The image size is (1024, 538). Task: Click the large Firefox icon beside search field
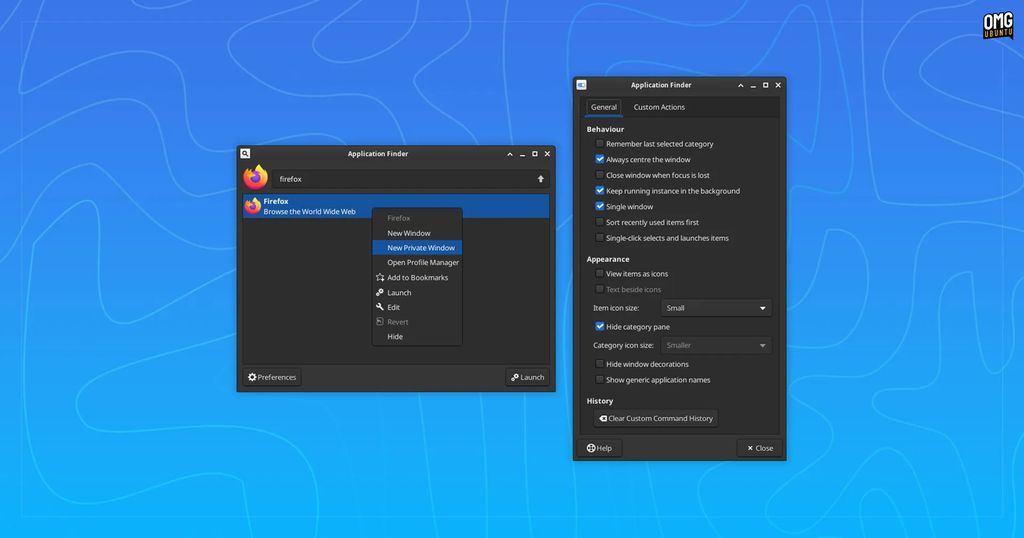click(255, 178)
